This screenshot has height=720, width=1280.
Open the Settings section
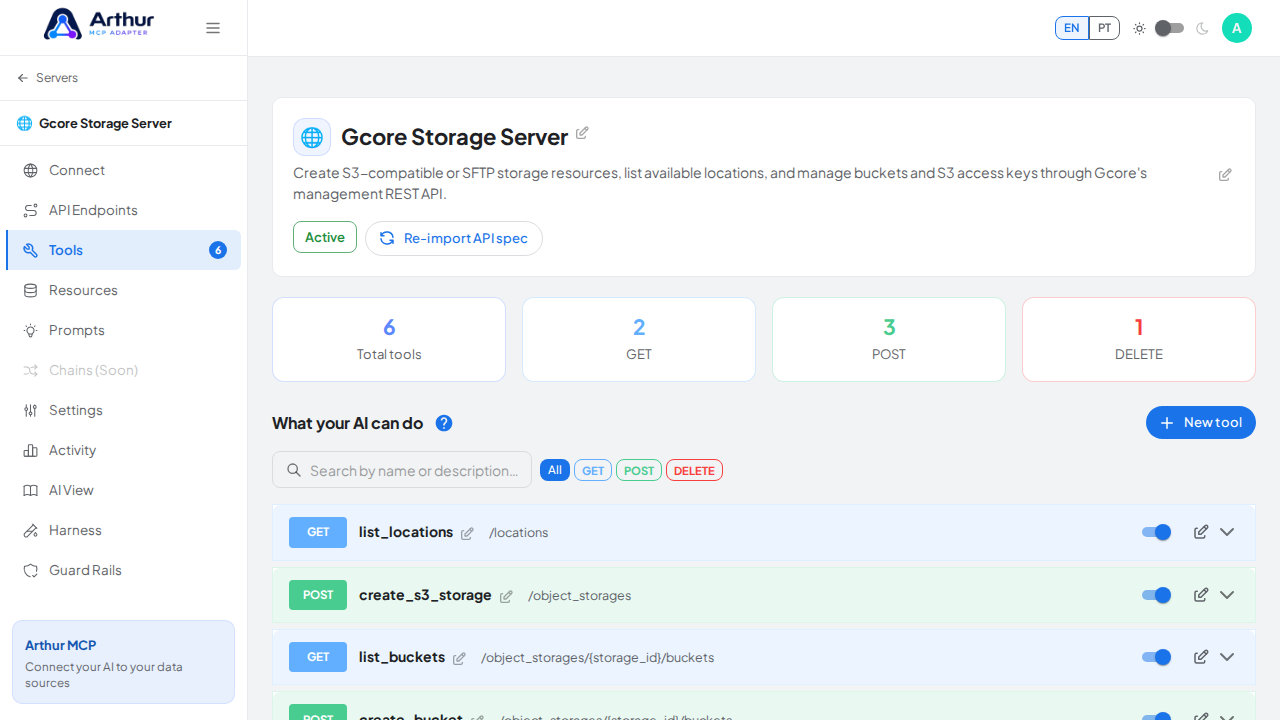pos(123,410)
